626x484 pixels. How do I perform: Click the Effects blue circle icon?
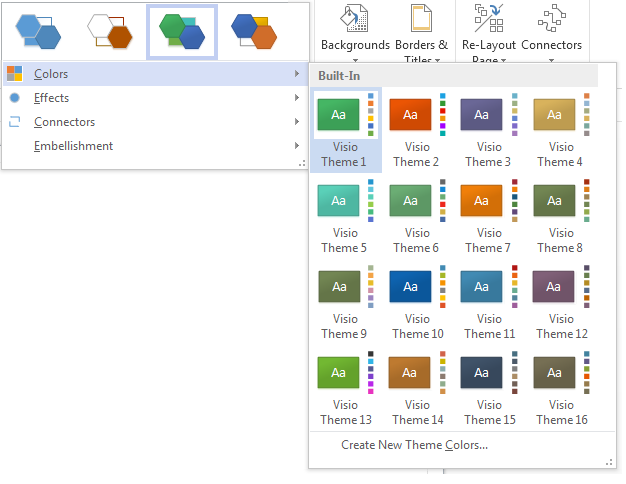coord(15,98)
